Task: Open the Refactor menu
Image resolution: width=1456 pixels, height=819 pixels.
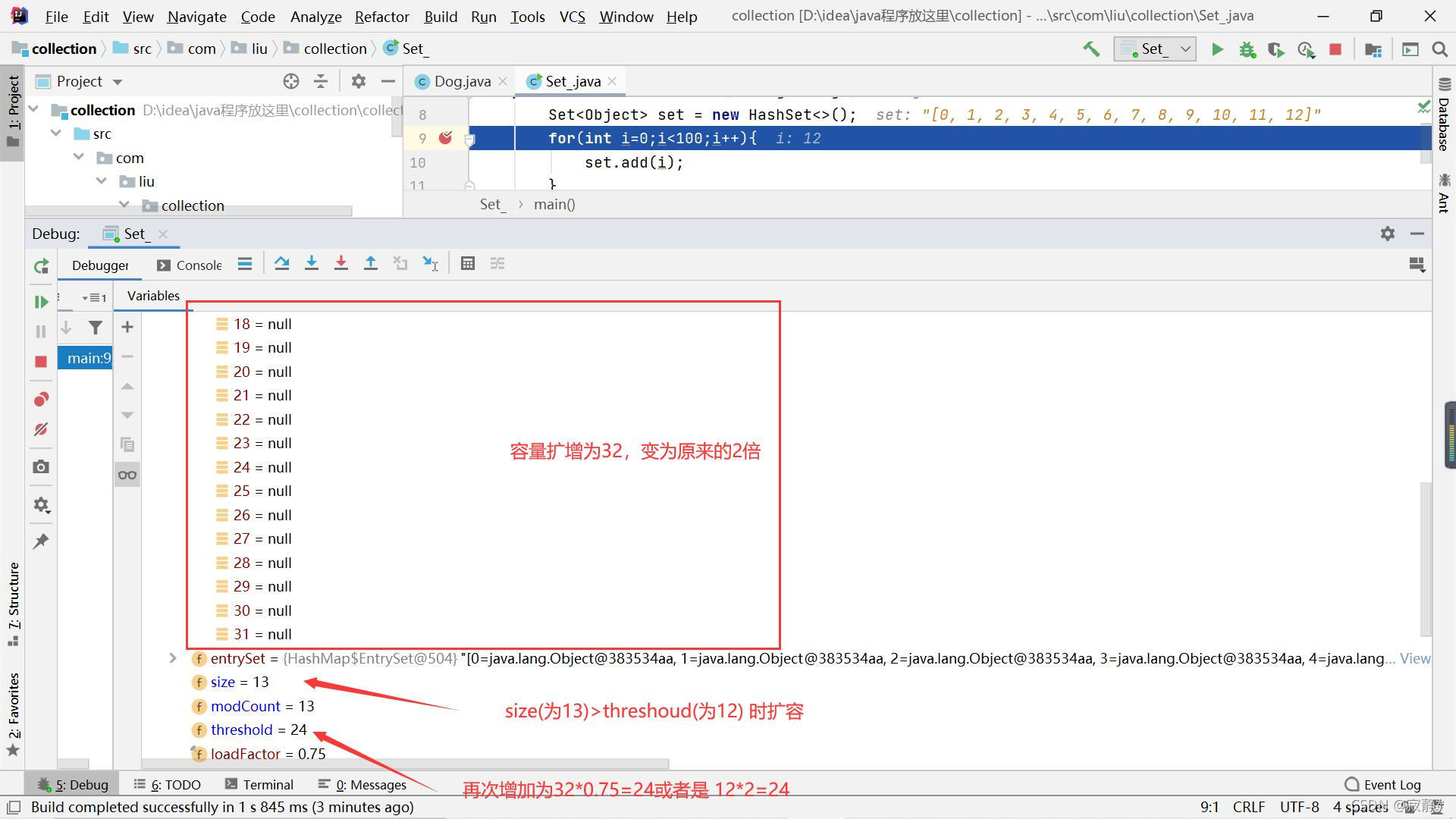Action: point(381,16)
